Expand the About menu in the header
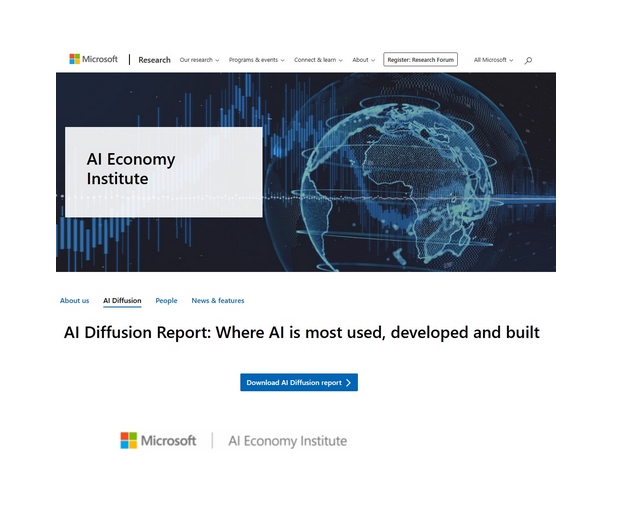The width and height of the screenshot is (623, 505). (x=363, y=60)
